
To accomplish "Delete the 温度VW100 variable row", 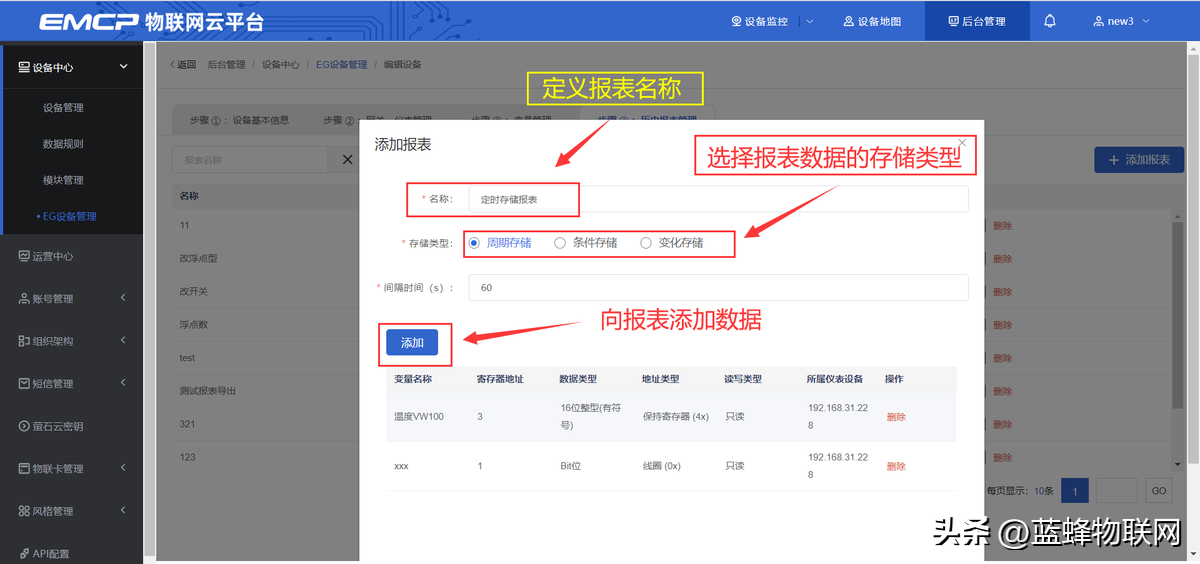I will [896, 417].
